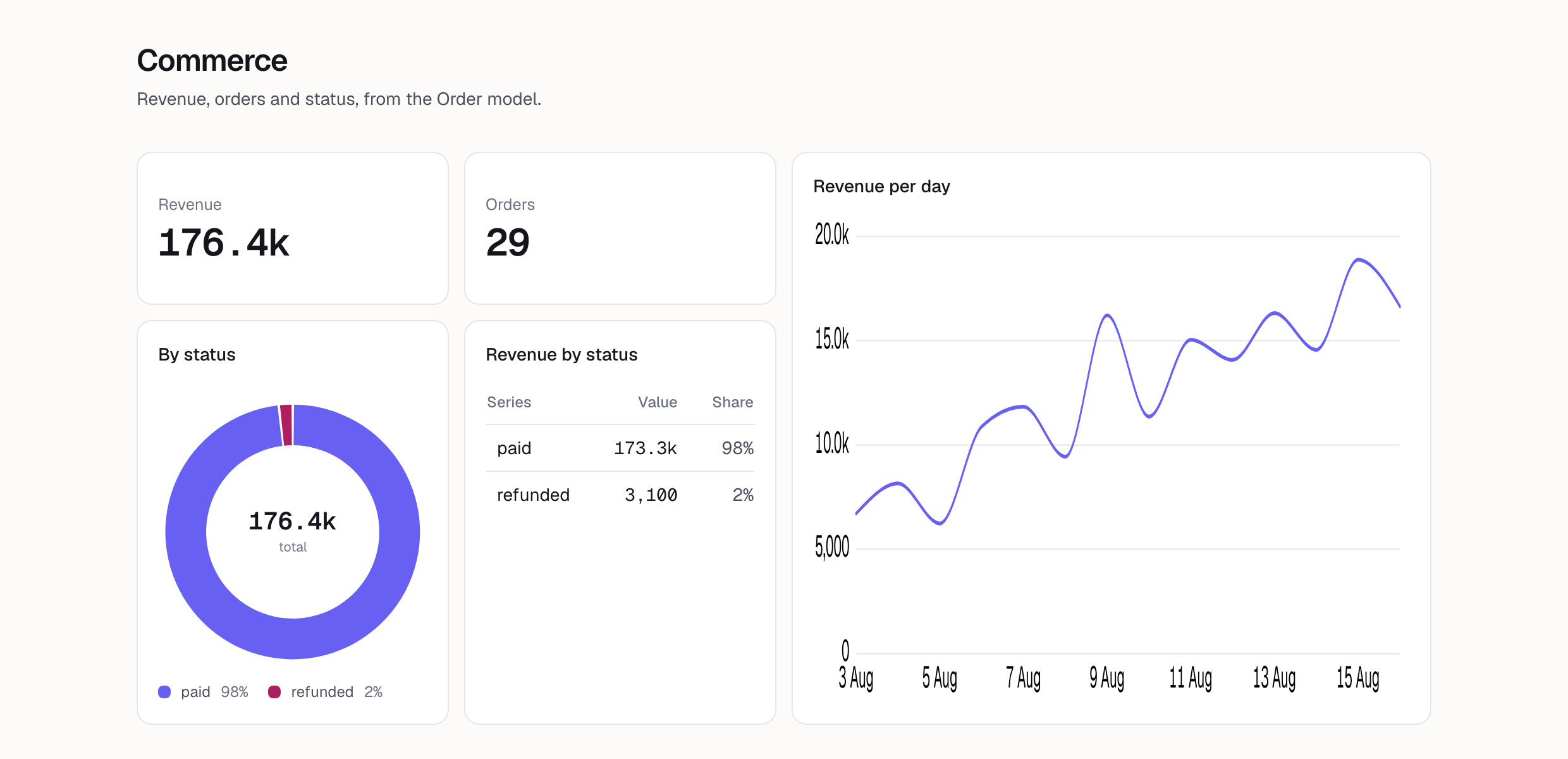Click the 15 Aug axis tick

click(x=1357, y=678)
